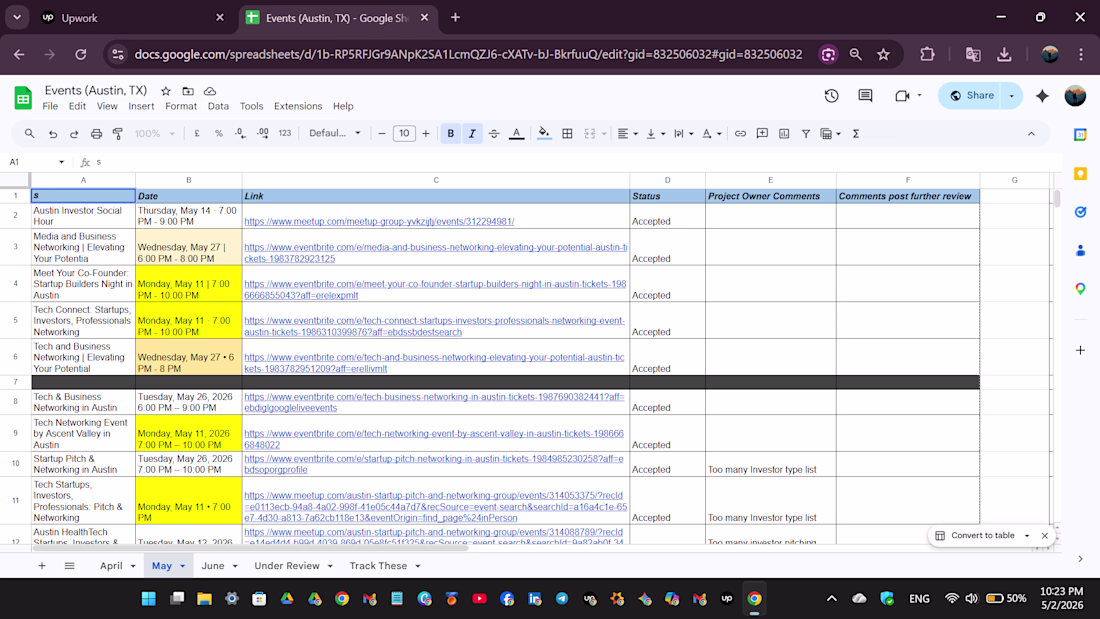Open the Gemini sparkle icon
The image size is (1100, 619).
tap(1042, 96)
